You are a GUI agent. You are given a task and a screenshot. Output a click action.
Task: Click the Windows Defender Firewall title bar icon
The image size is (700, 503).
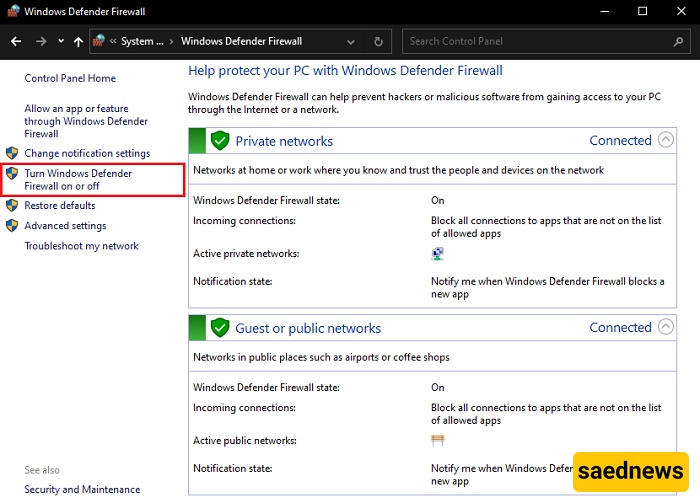13,11
